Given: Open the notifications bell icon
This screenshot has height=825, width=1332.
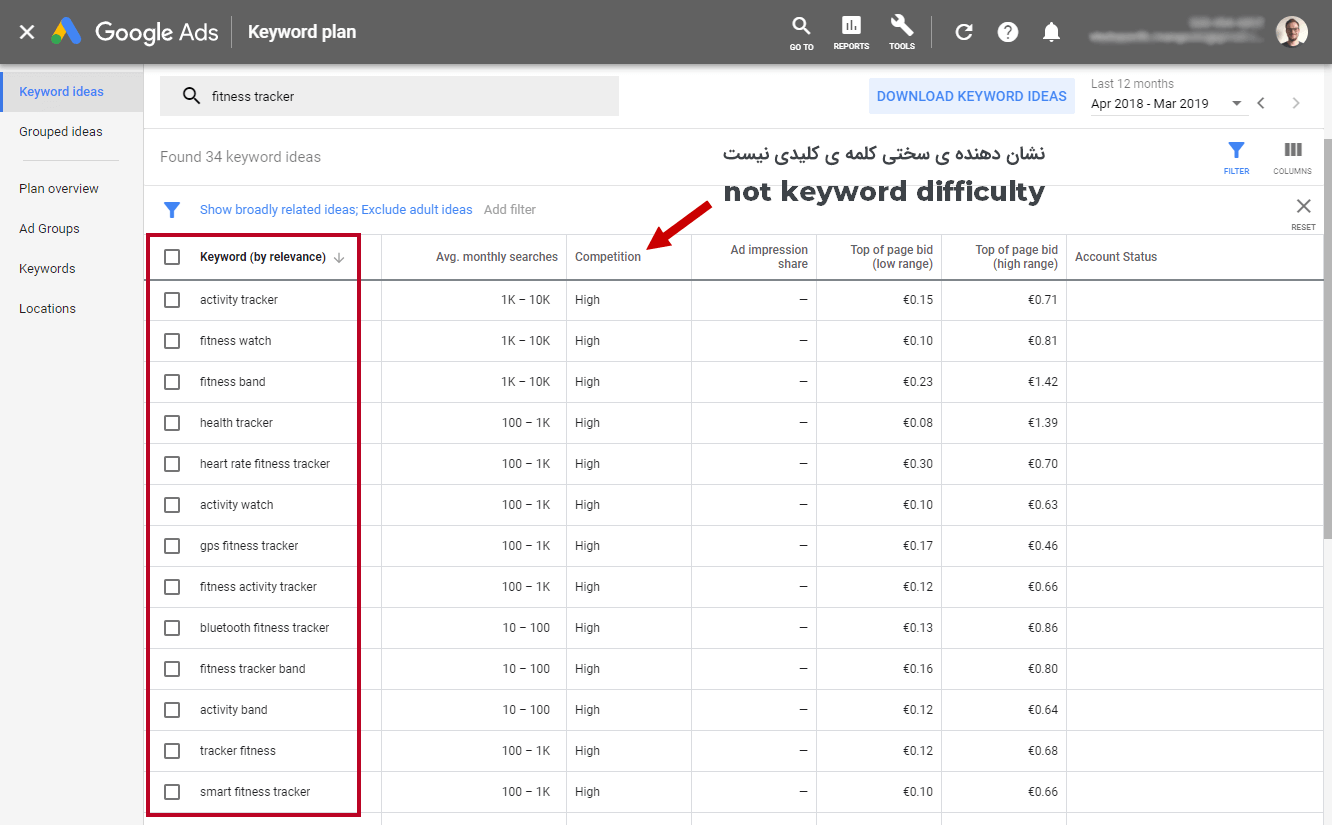Looking at the screenshot, I should point(1051,32).
